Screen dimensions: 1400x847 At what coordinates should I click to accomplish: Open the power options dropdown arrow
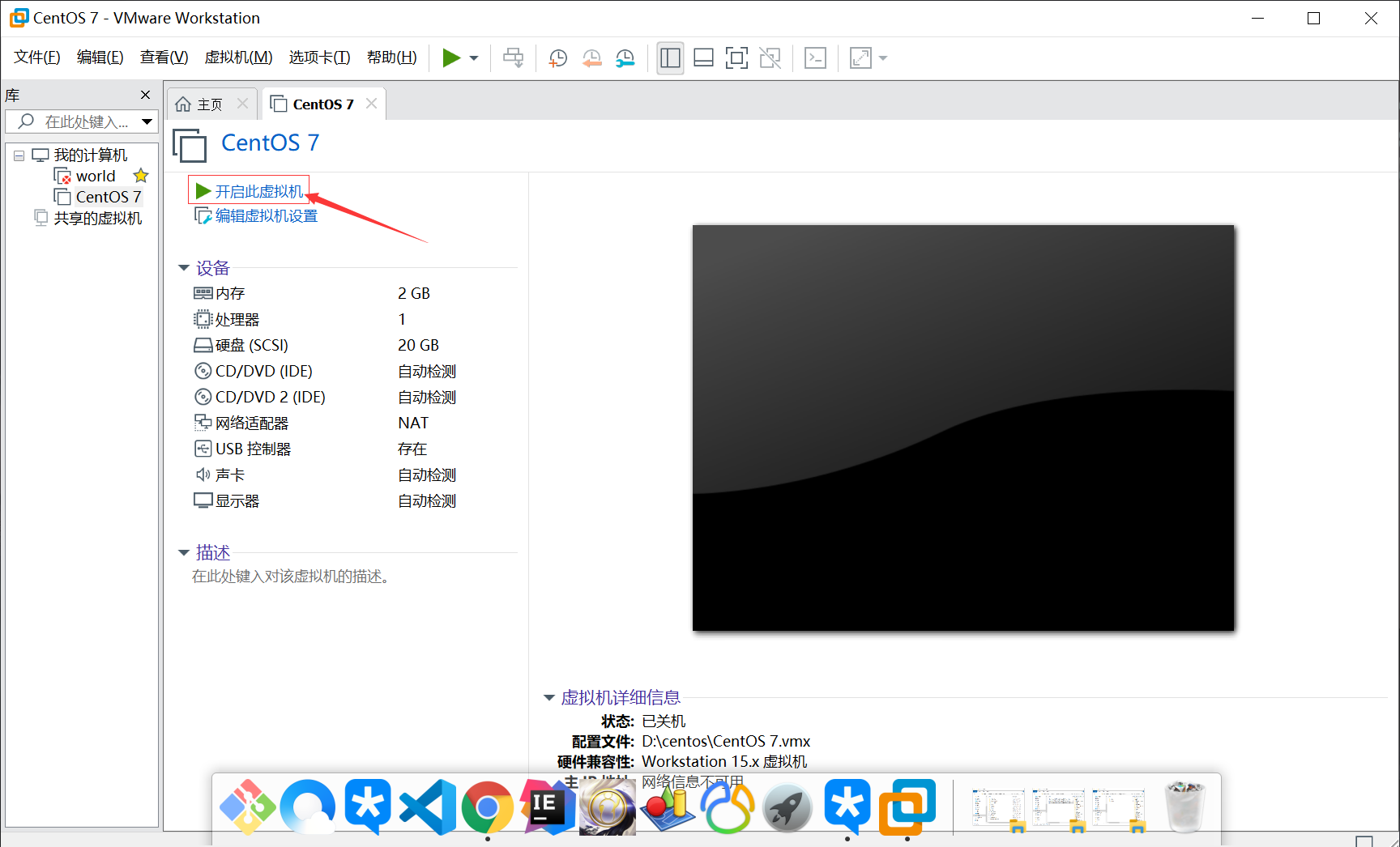pos(474,58)
